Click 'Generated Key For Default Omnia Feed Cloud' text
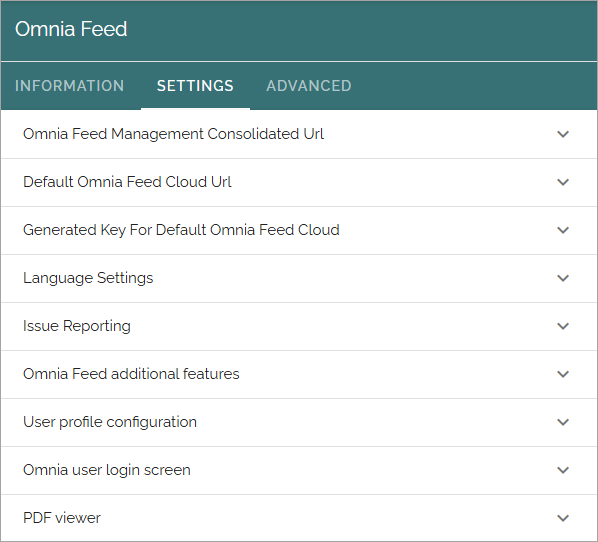 pos(181,230)
